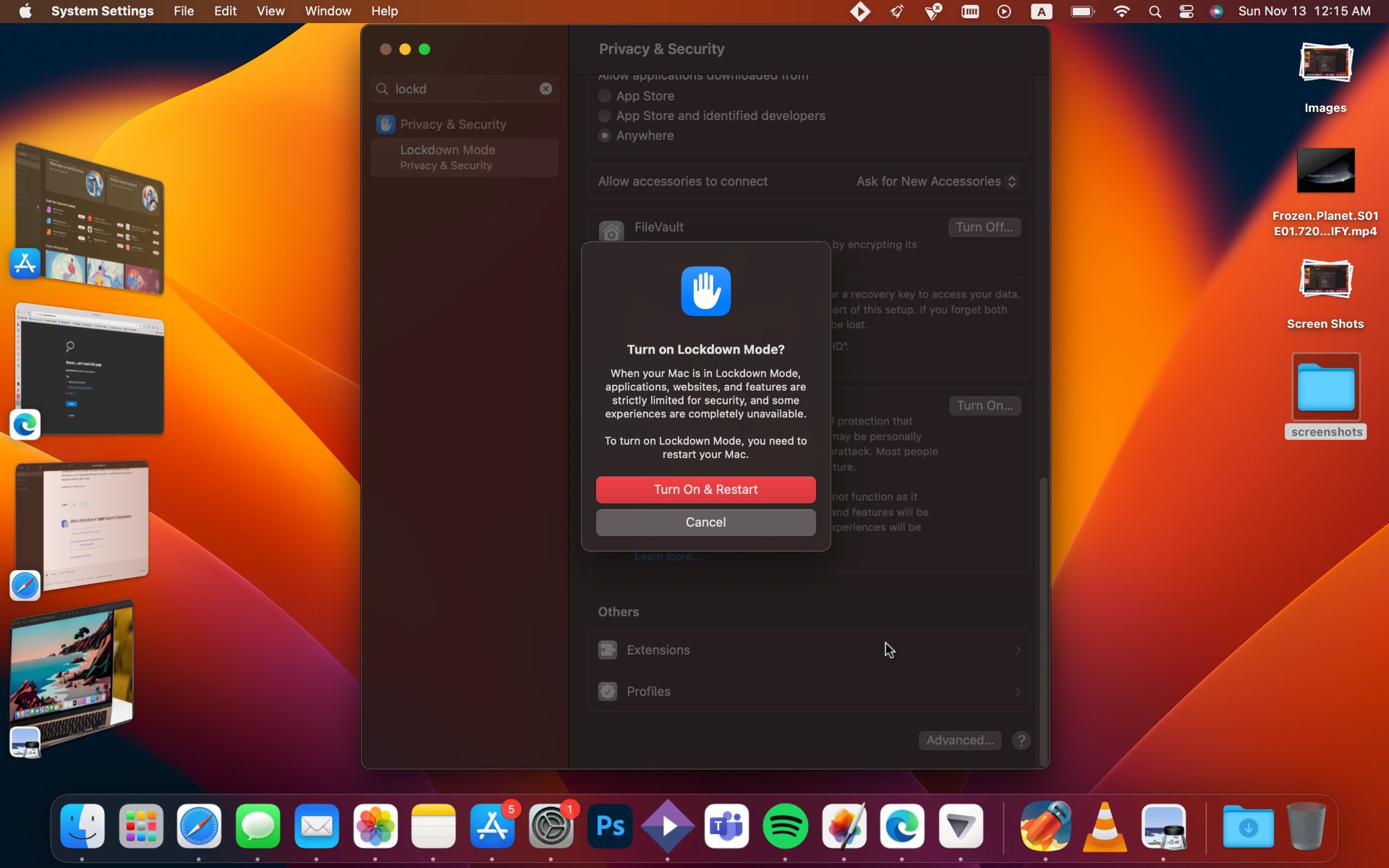Open VLC media player in the dock
Screen dimensions: 1389x868
1105,826
